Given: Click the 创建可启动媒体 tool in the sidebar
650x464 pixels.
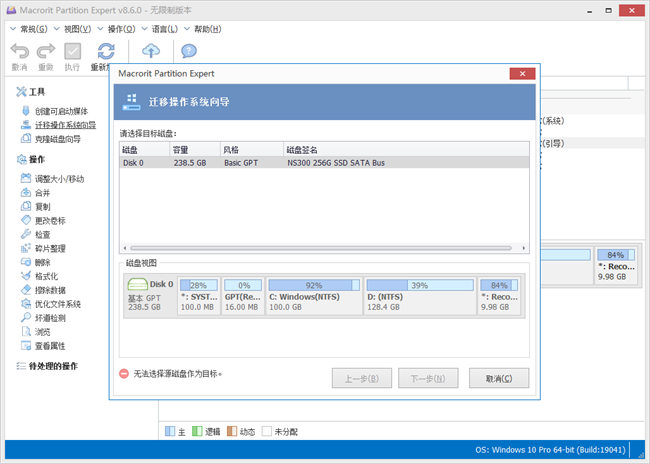Looking at the screenshot, I should click(x=61, y=111).
